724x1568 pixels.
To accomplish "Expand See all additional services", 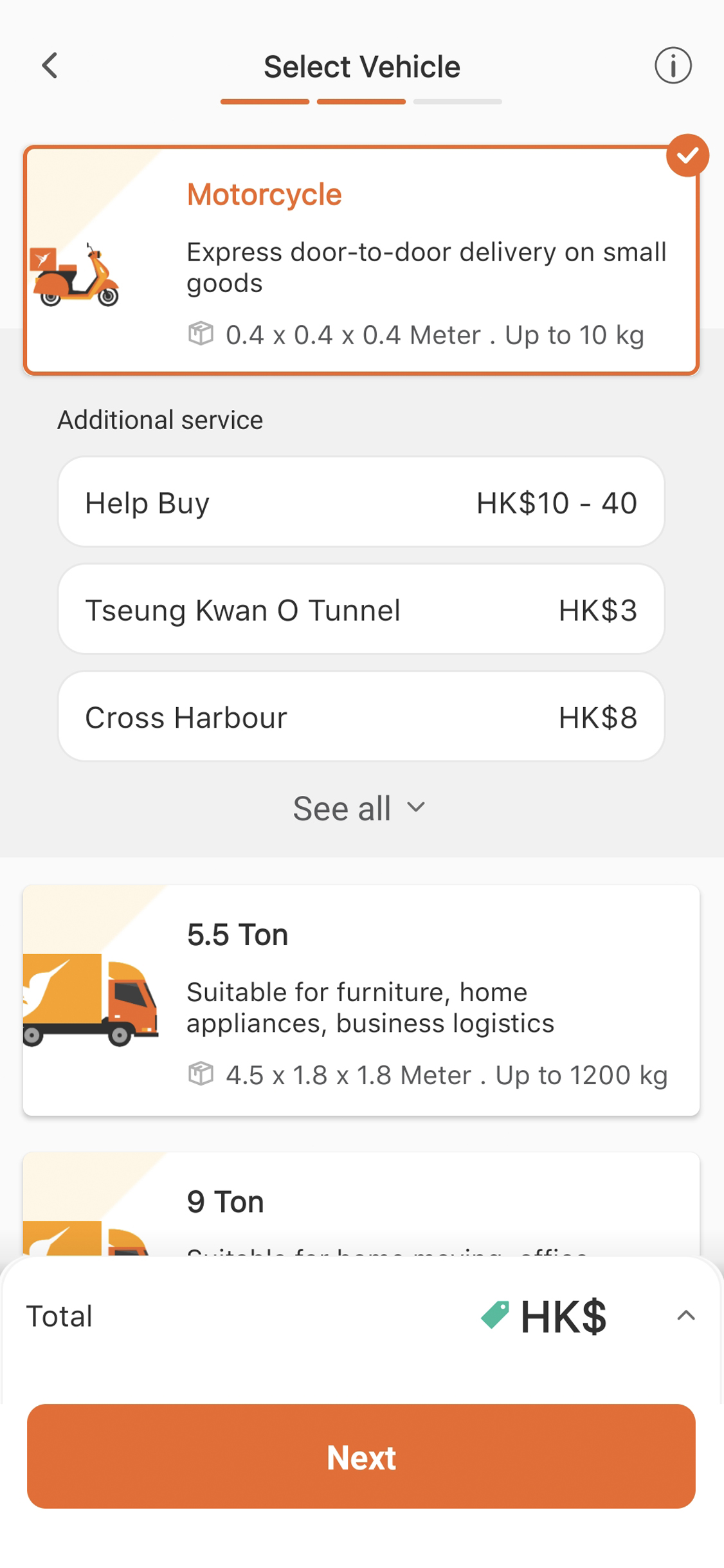I will click(359, 808).
